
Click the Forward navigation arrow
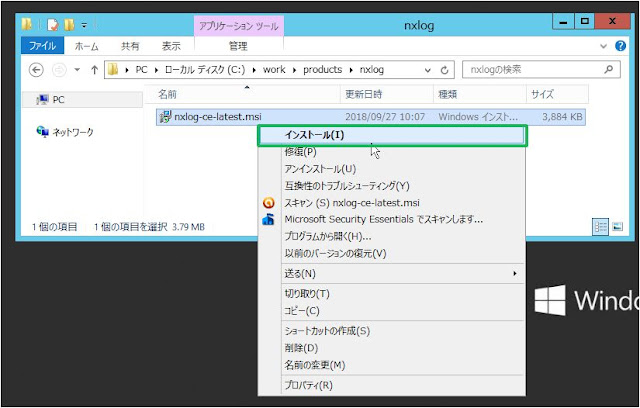tap(60, 70)
